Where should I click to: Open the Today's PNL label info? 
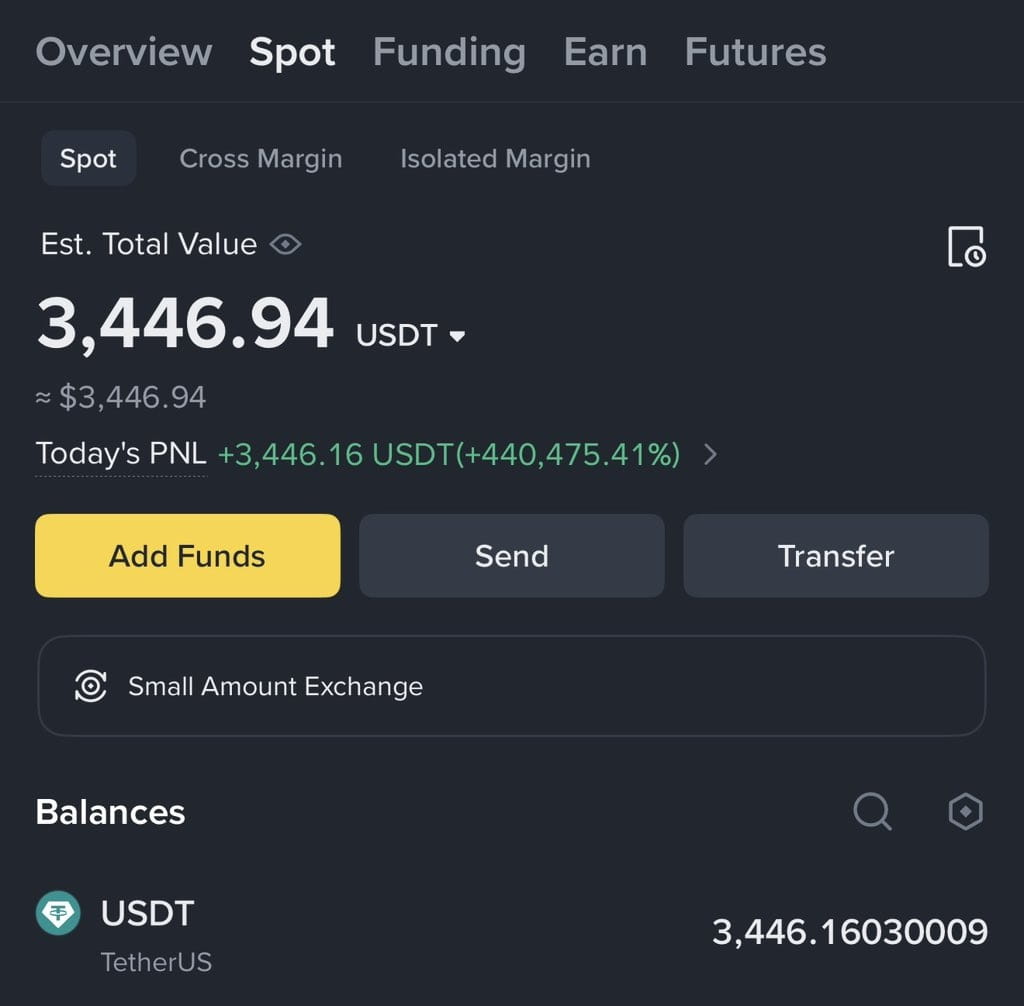[121, 454]
